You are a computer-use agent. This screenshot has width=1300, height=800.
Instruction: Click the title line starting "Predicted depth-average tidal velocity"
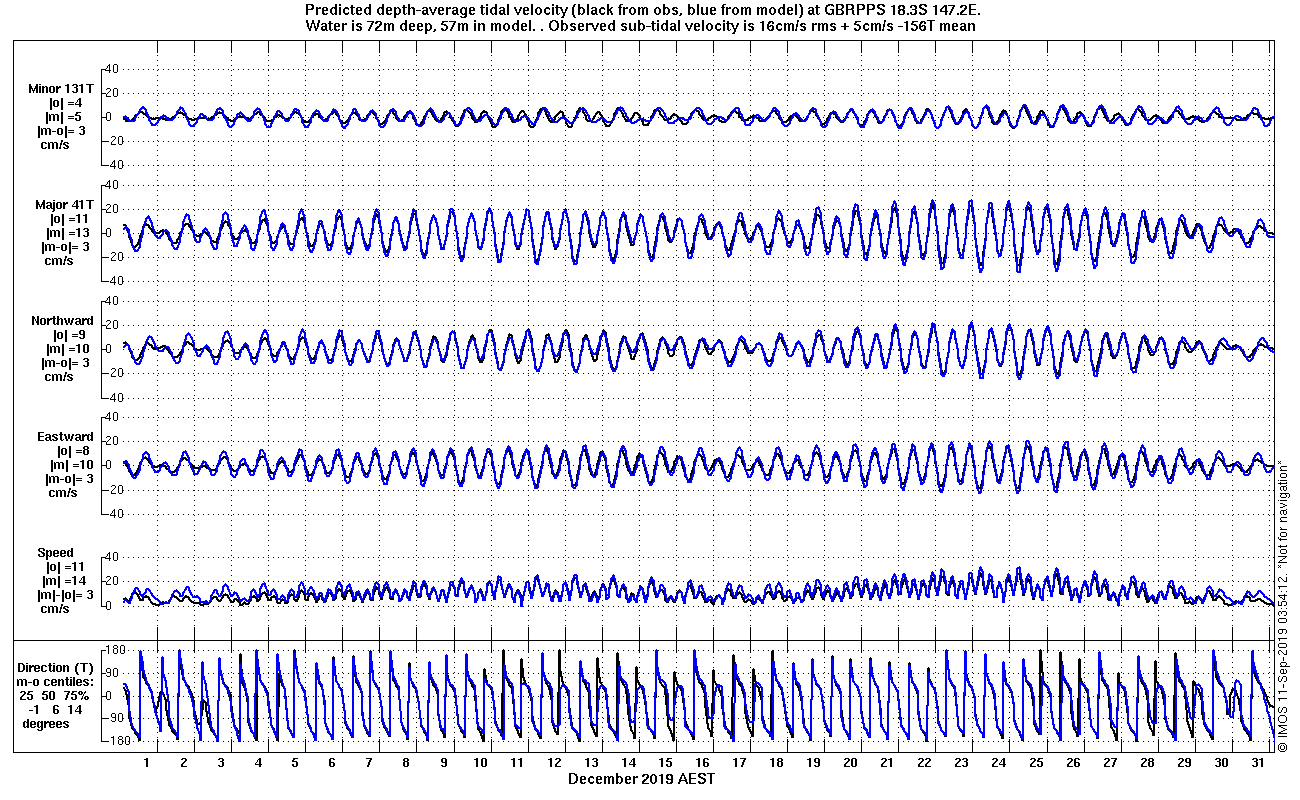[x=644, y=10]
